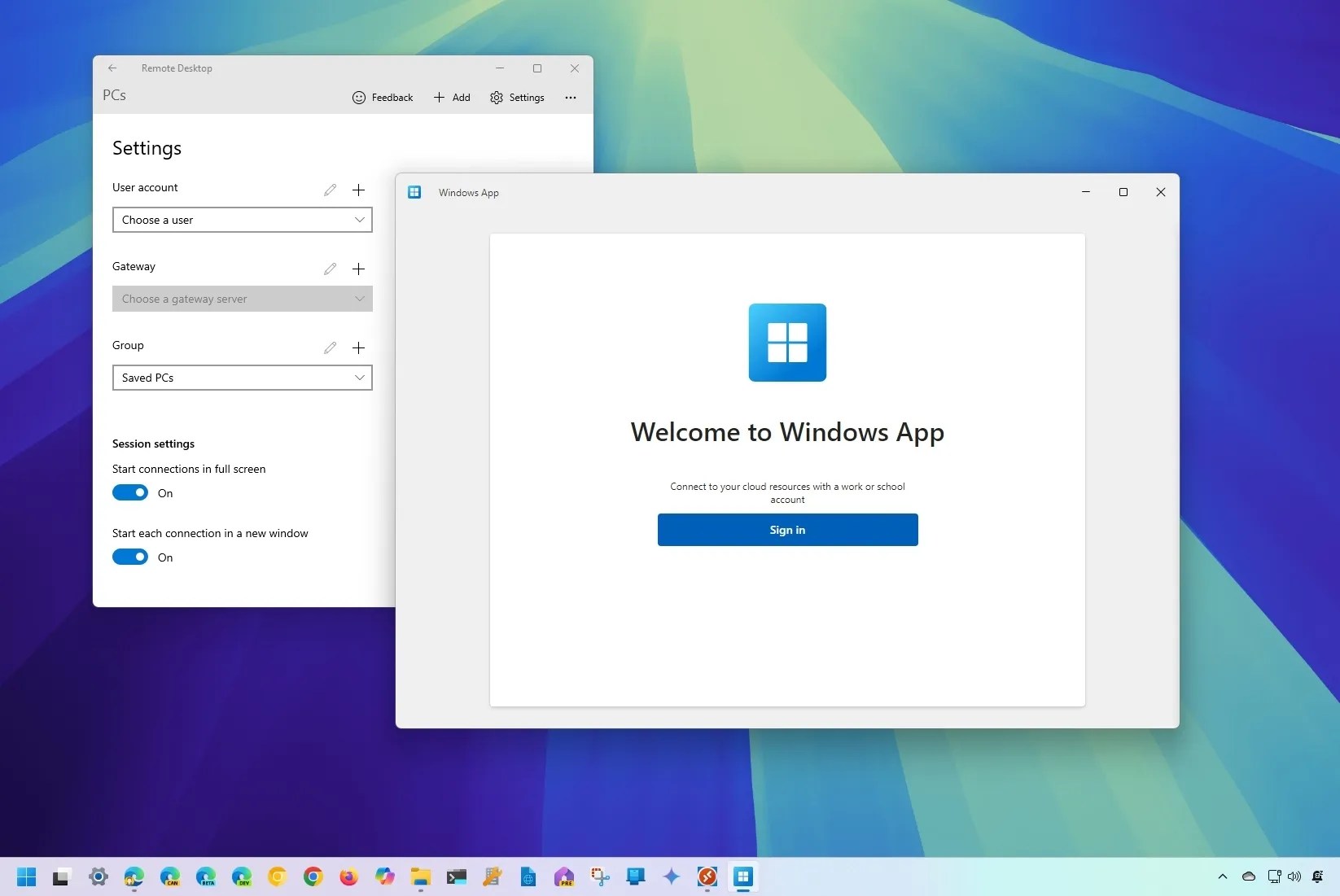Expand the Choose a gateway server dropdown
The image size is (1340, 896).
[242, 299]
